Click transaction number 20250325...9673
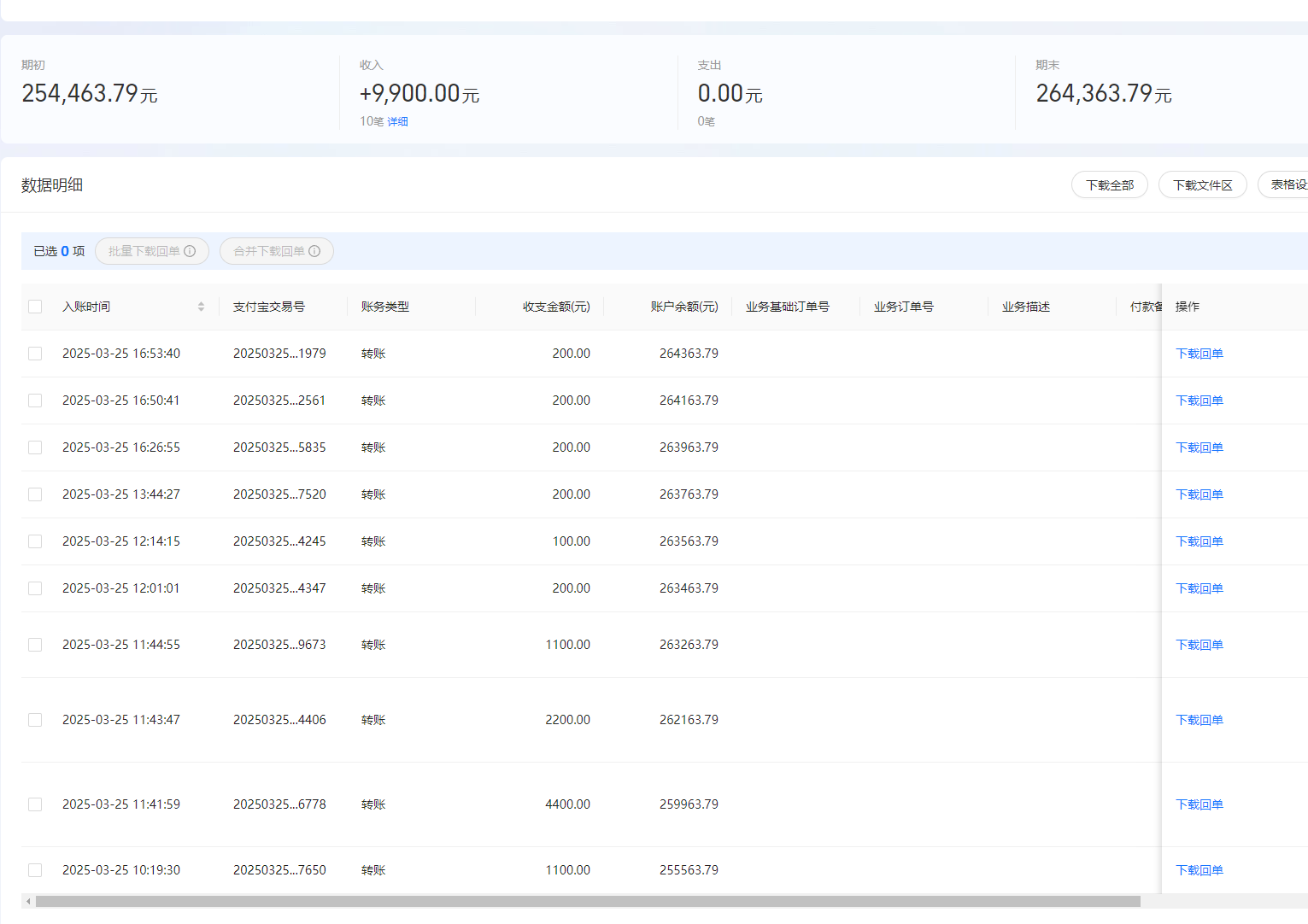 (279, 645)
